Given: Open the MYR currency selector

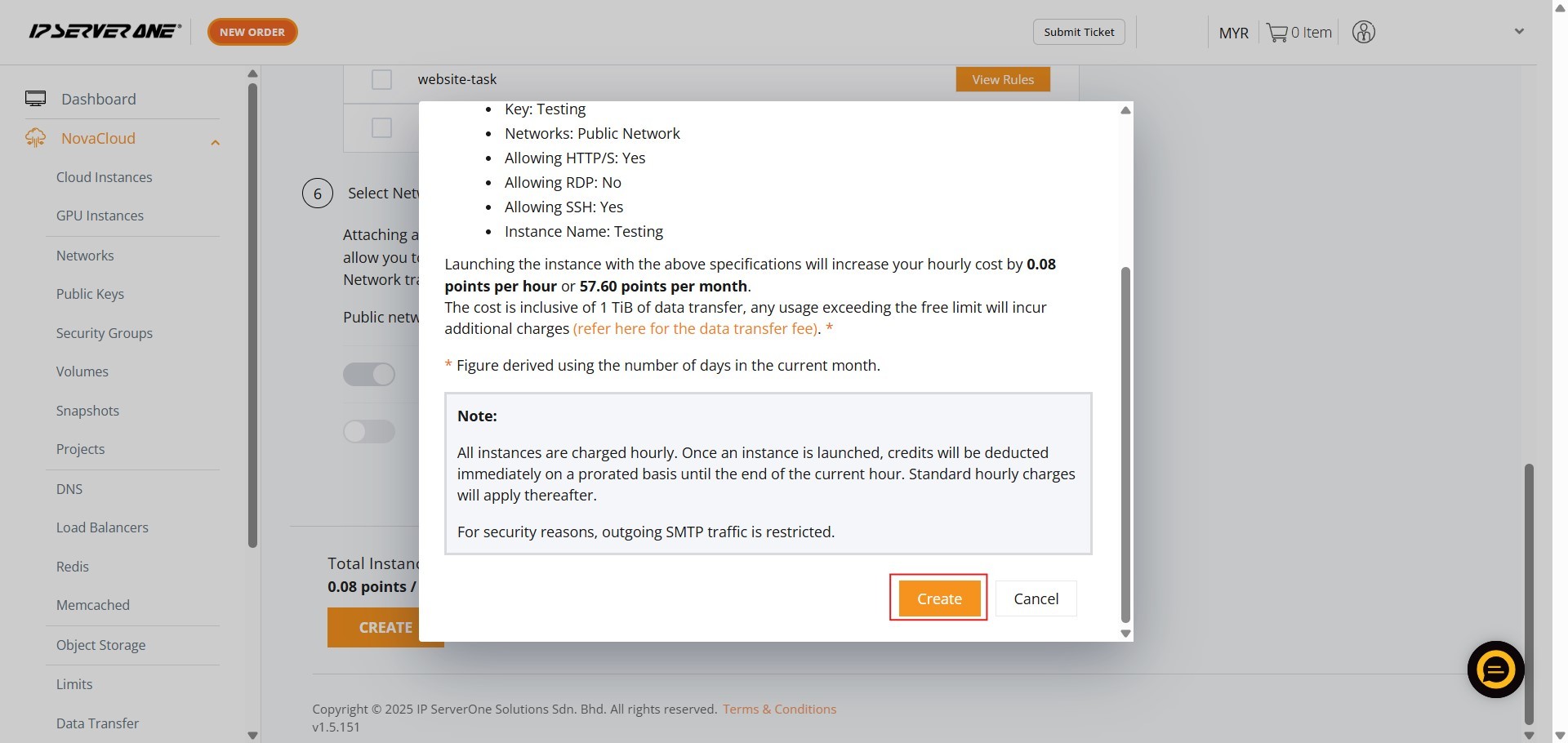Looking at the screenshot, I should 1233,33.
